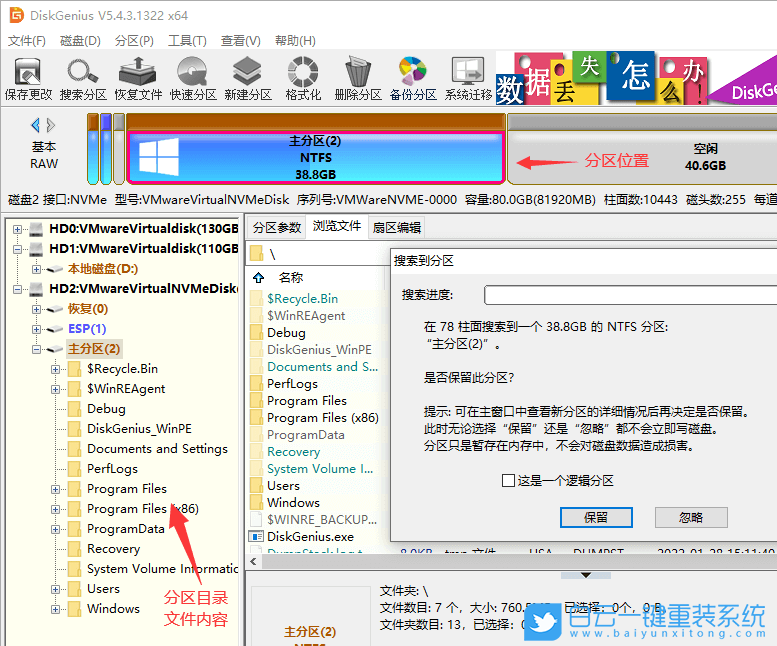
Task: Open the 工具(T) menu
Action: pyautogui.click(x=187, y=41)
